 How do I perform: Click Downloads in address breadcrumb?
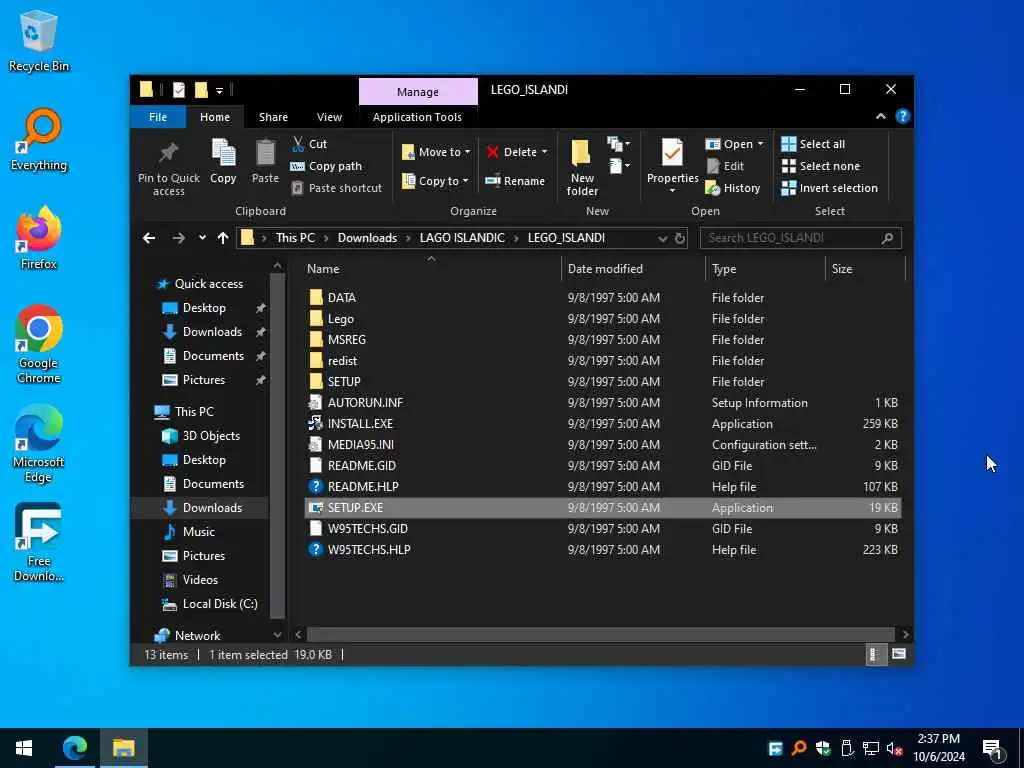tap(367, 238)
